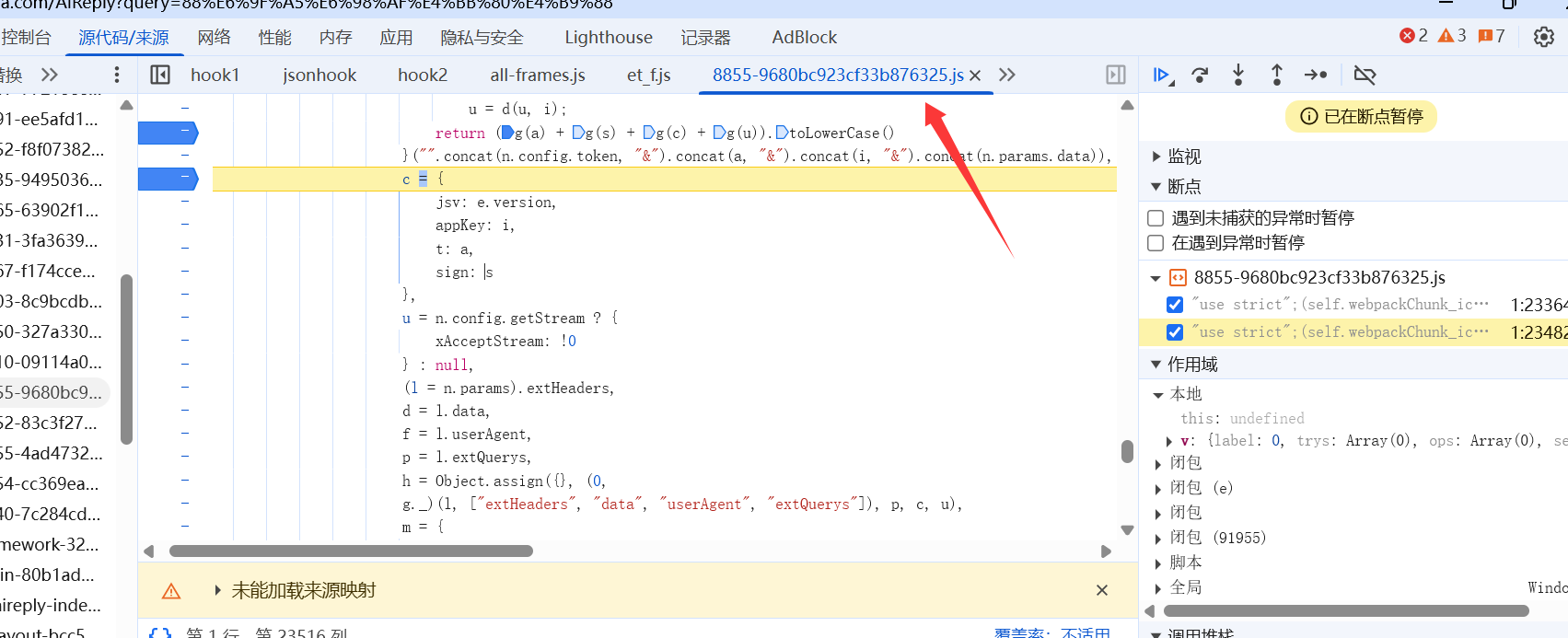Screen dimensions: 1568x638
Task: Close the 8855-9680bc923cf33b876325.js tab
Action: (976, 75)
